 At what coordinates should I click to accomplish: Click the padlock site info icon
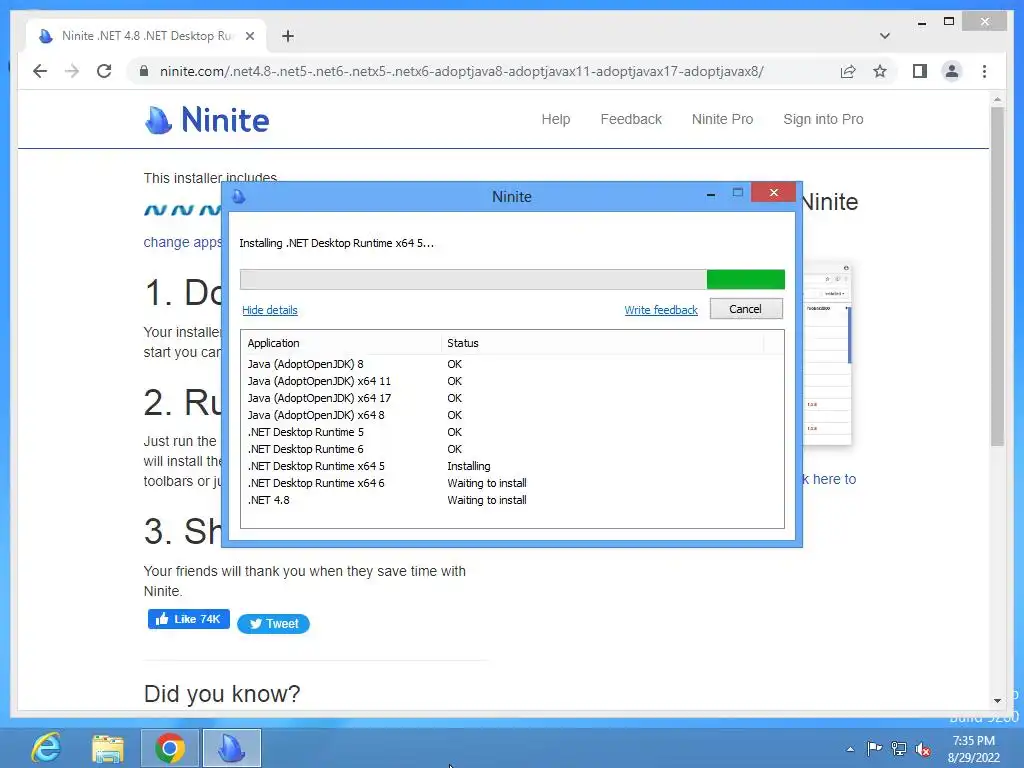[144, 71]
